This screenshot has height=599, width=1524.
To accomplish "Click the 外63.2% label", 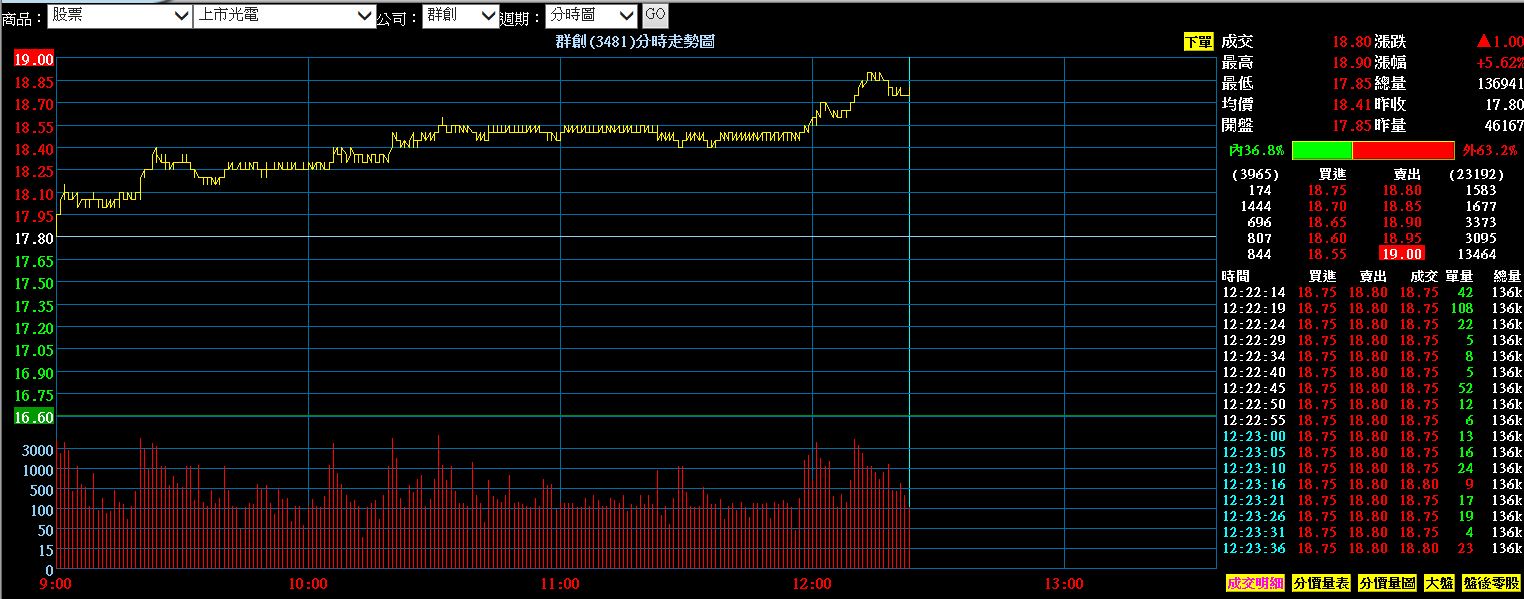I will click(x=1489, y=150).
